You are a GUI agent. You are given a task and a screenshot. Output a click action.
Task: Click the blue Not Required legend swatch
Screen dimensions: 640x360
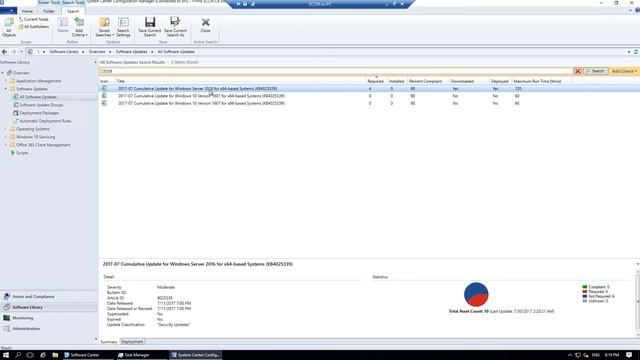(x=584, y=296)
